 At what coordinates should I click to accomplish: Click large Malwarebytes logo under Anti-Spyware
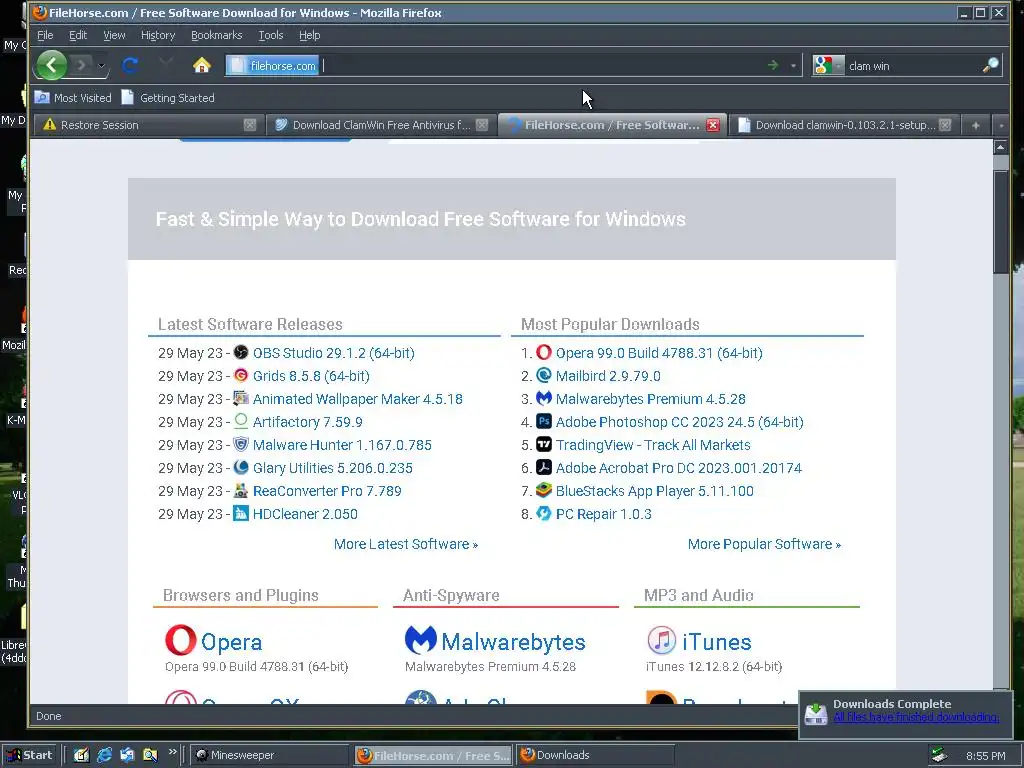421,640
